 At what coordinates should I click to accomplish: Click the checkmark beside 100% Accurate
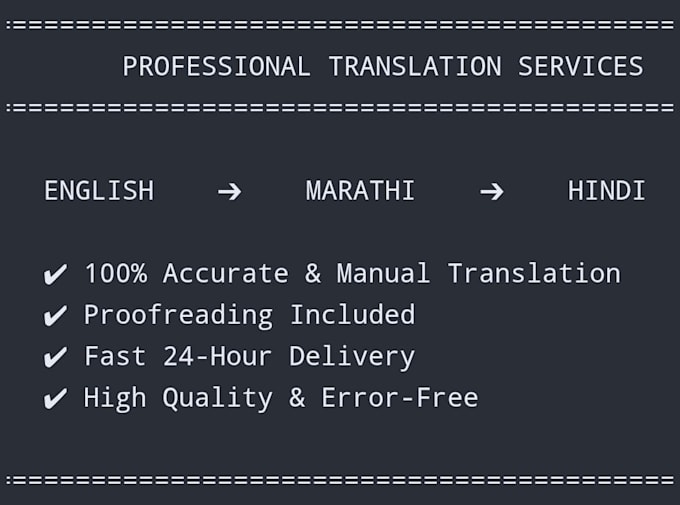pos(56,274)
